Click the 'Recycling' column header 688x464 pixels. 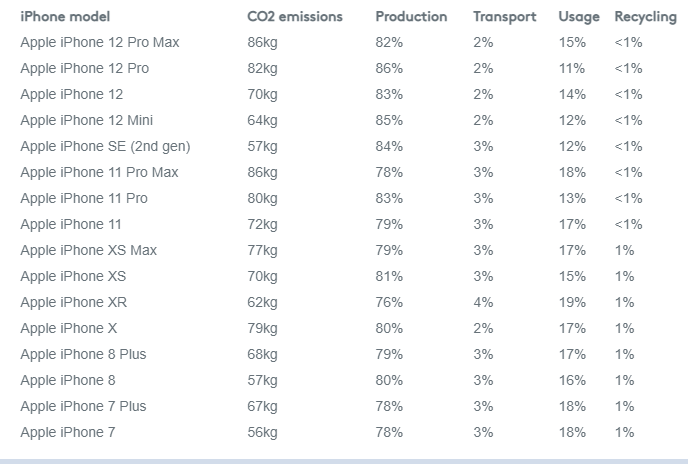point(645,17)
